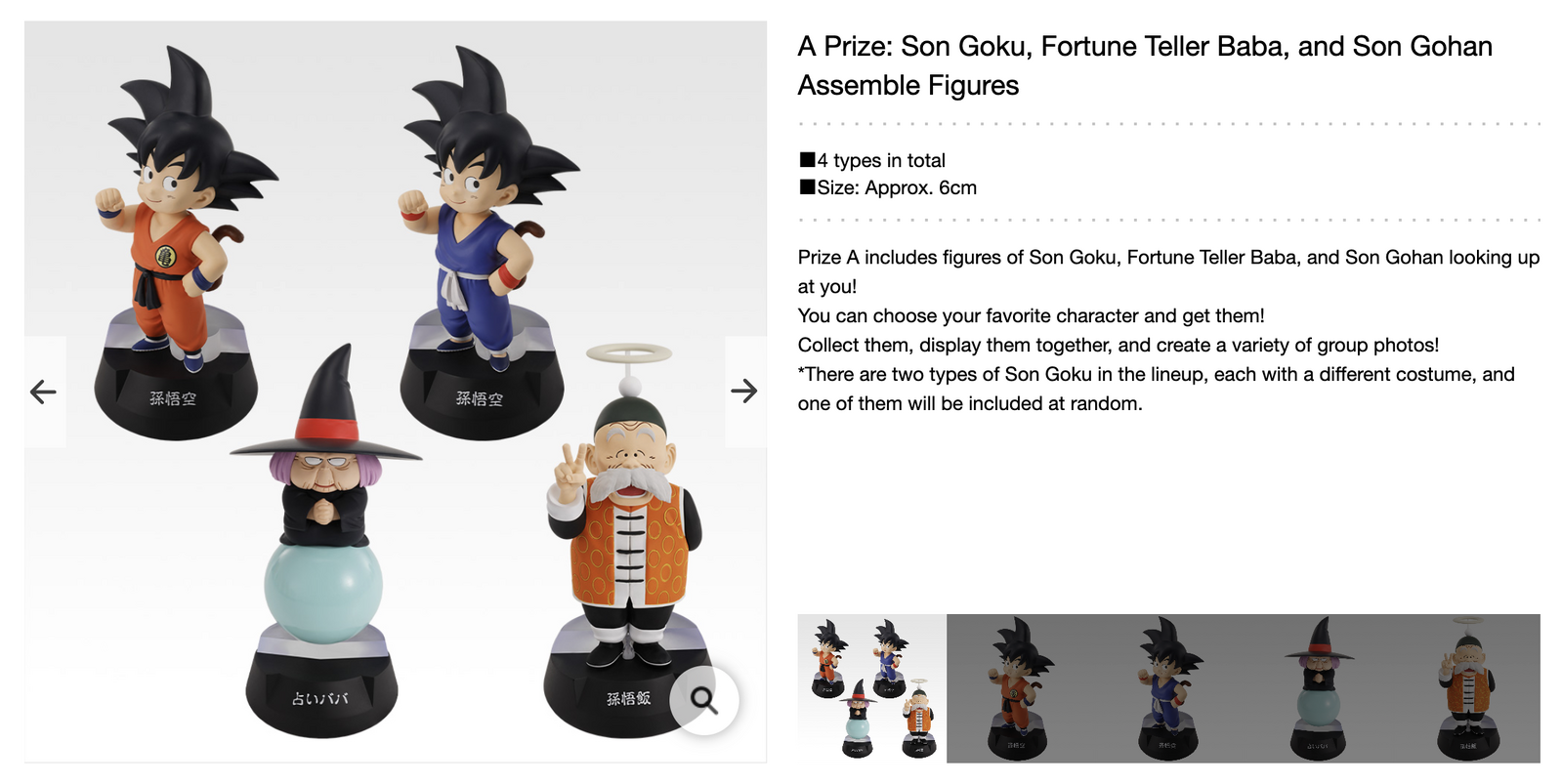
Task: Click the previous image left arrow
Action: point(44,392)
